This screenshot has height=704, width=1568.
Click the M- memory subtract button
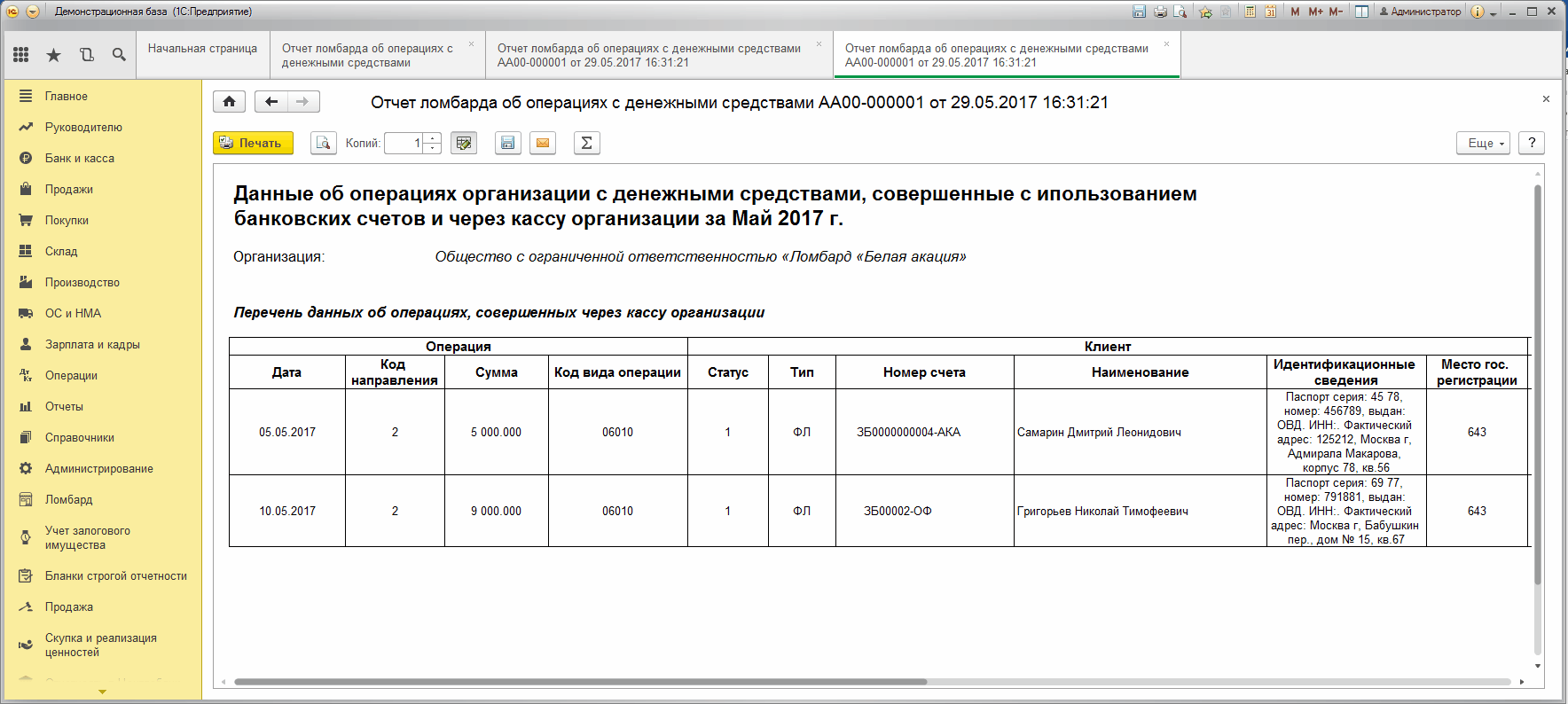(1336, 12)
